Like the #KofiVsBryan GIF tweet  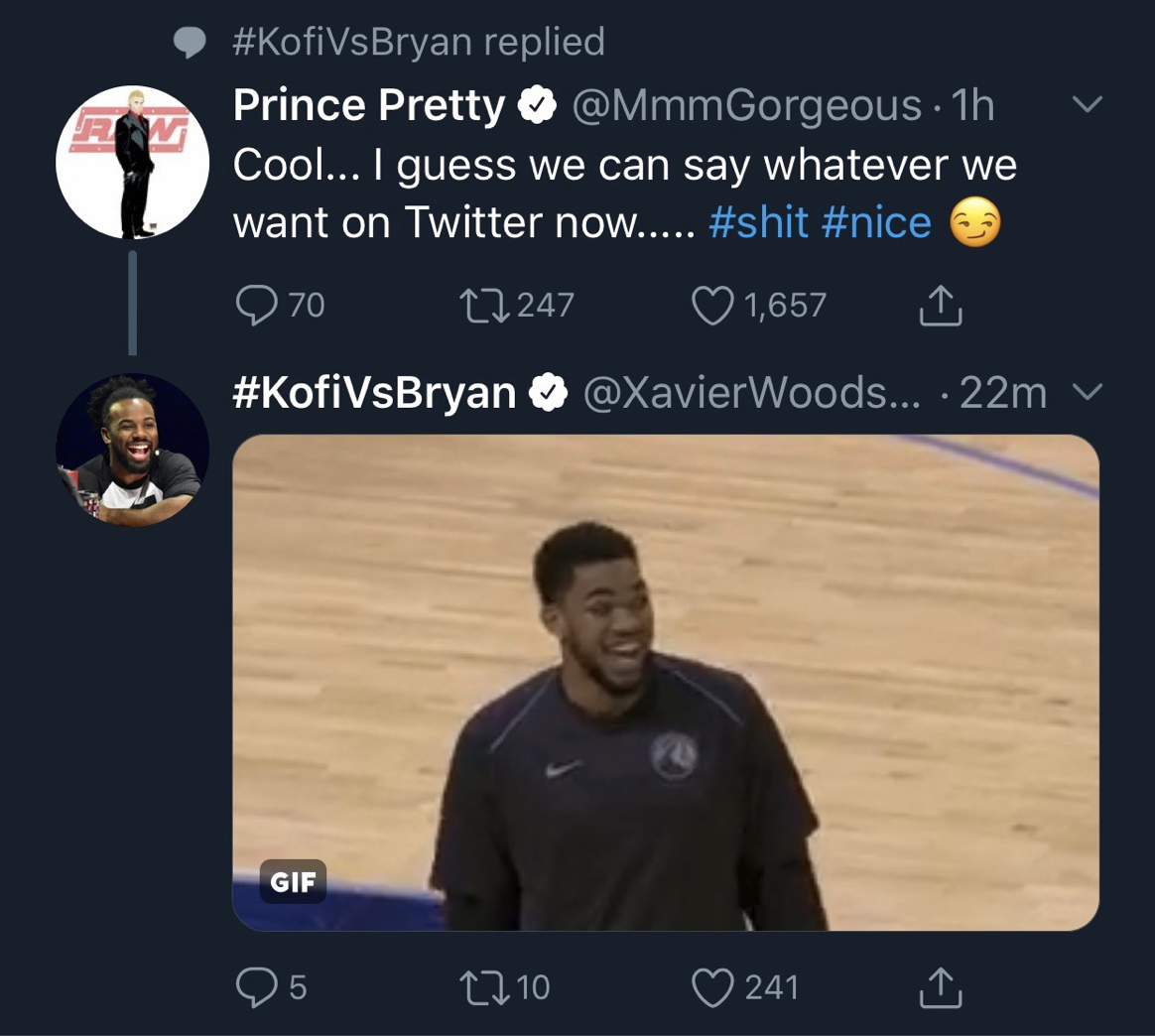pyautogui.click(x=711, y=986)
